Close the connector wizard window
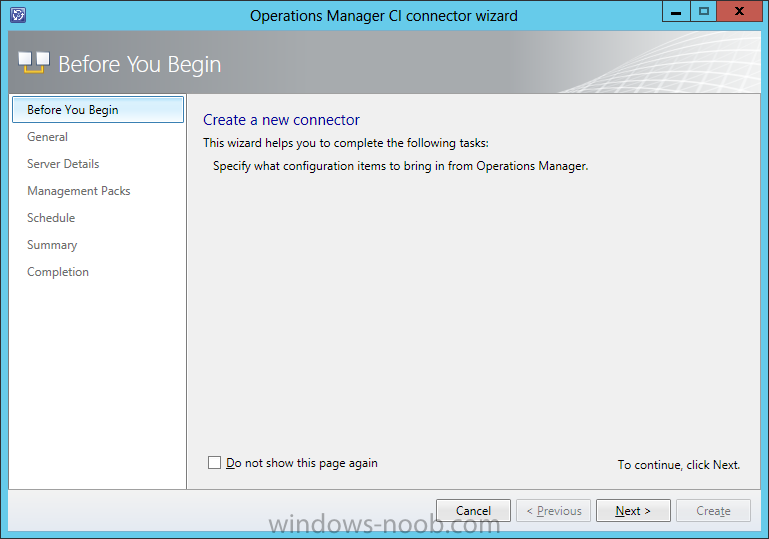The height and width of the screenshot is (539, 769). [x=740, y=11]
